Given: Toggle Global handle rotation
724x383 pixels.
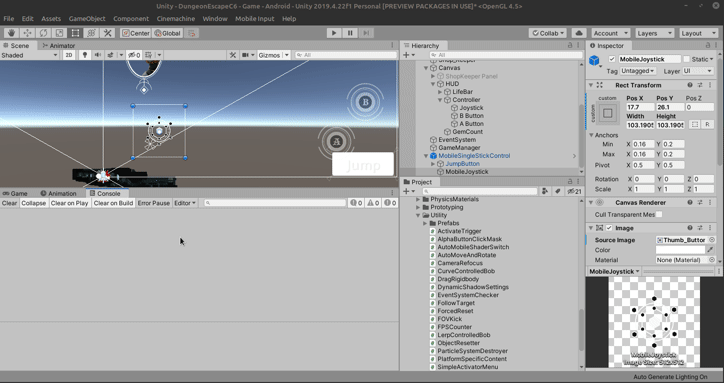Looking at the screenshot, I should [x=167, y=33].
